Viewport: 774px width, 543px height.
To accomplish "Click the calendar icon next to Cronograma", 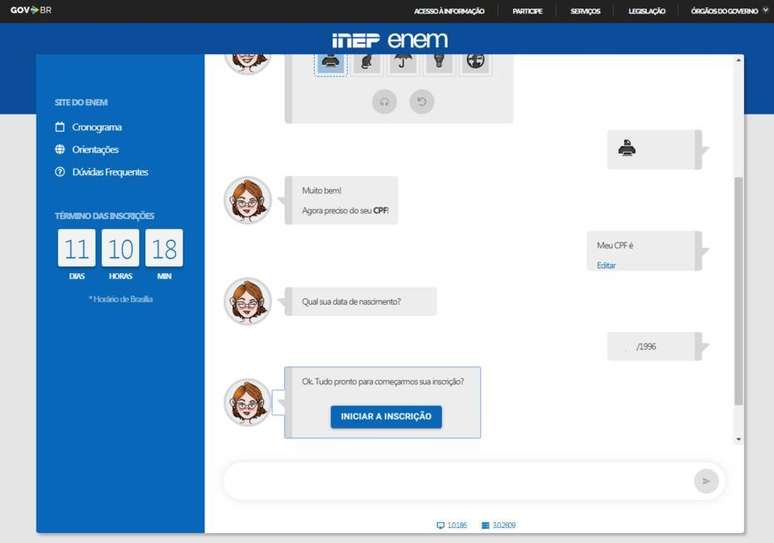I will coord(60,127).
